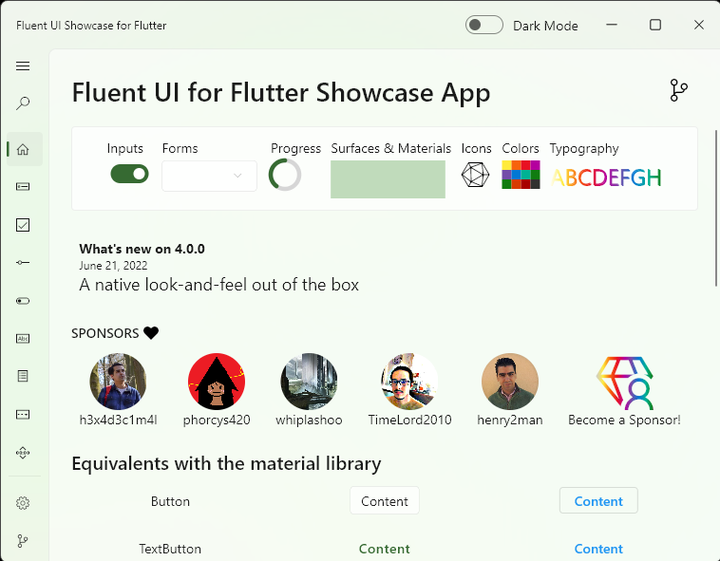Minimize the Fluent UI Showcase window
This screenshot has height=561, width=720.
click(612, 25)
